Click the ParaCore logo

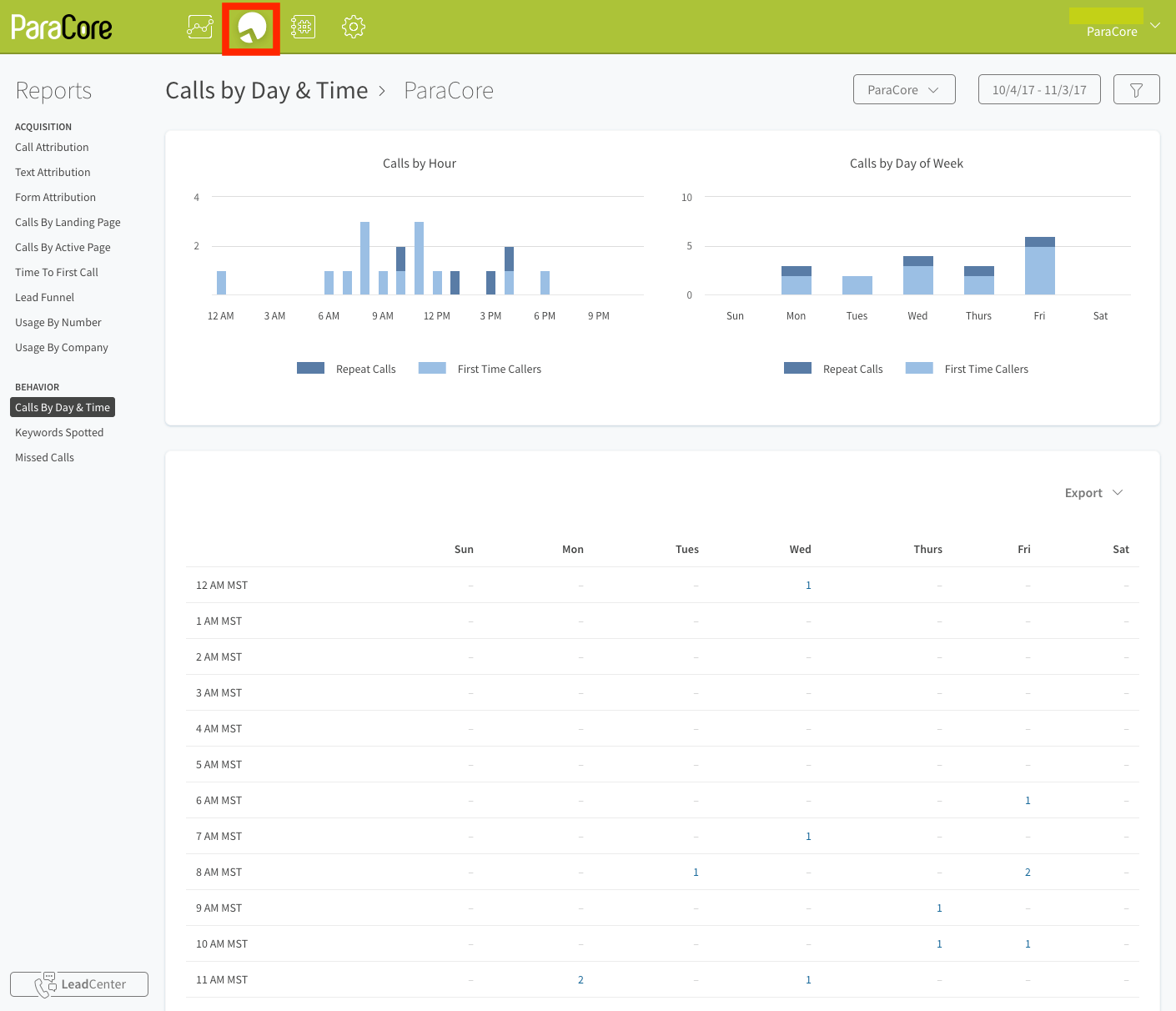click(x=62, y=28)
